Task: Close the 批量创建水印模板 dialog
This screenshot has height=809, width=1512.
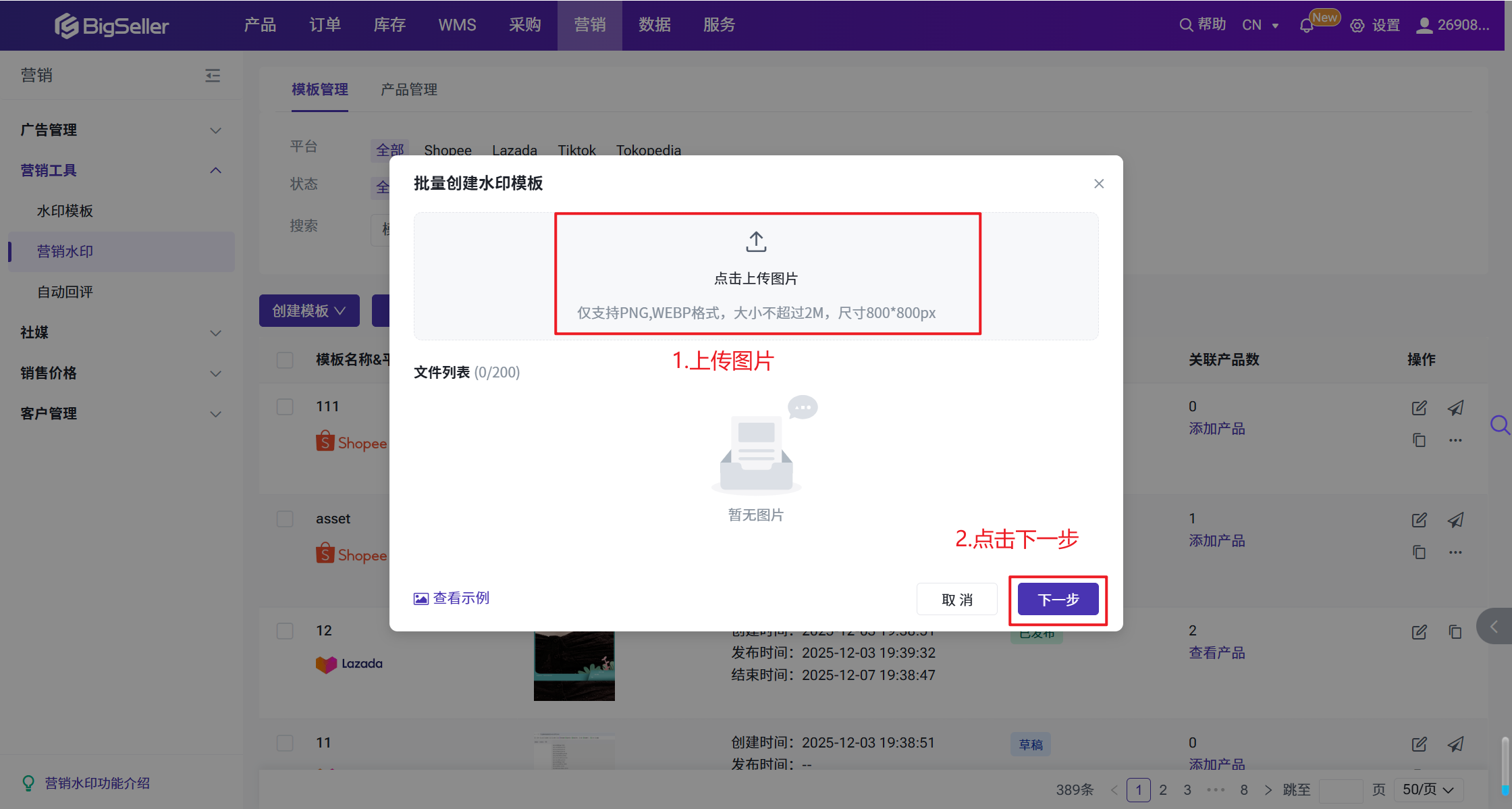Action: [x=1099, y=184]
